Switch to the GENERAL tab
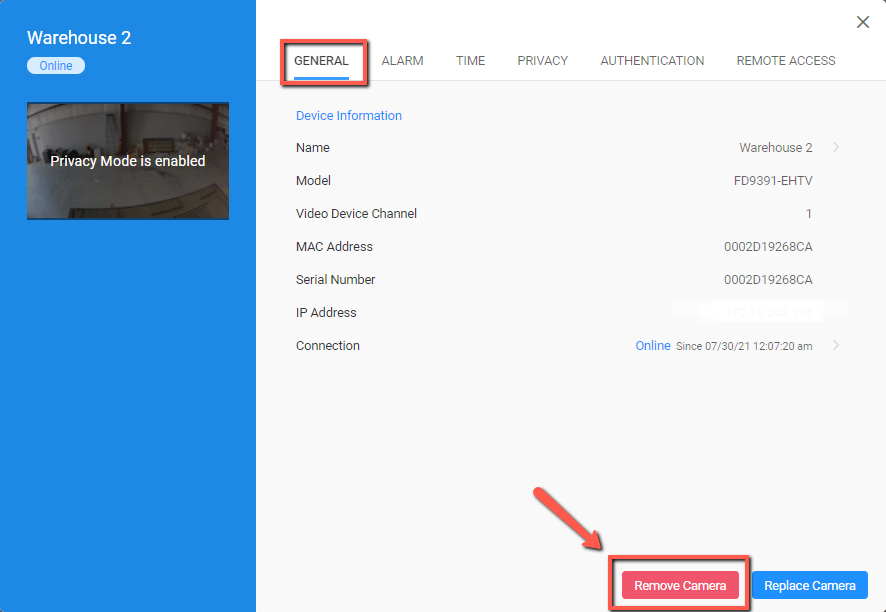Screen dimensions: 886x612 click(x=321, y=61)
